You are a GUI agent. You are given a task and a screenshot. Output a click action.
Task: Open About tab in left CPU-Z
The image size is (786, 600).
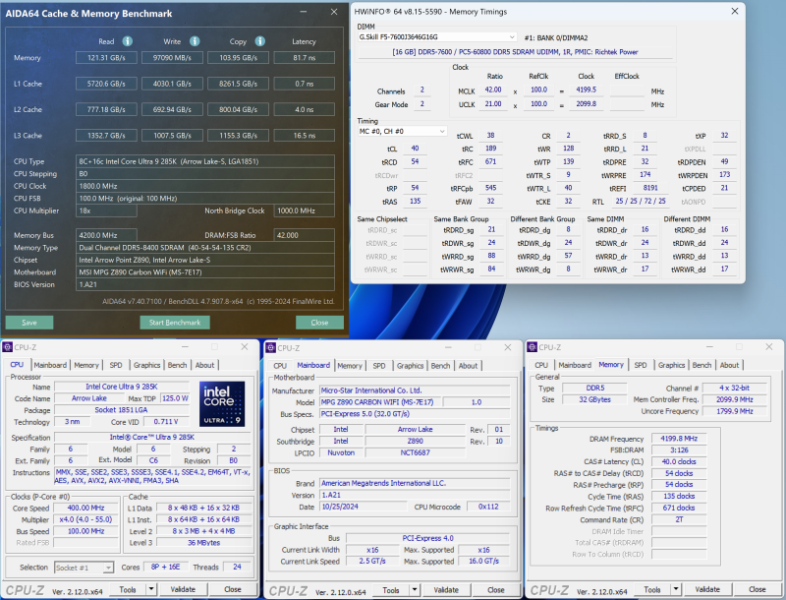click(x=205, y=365)
